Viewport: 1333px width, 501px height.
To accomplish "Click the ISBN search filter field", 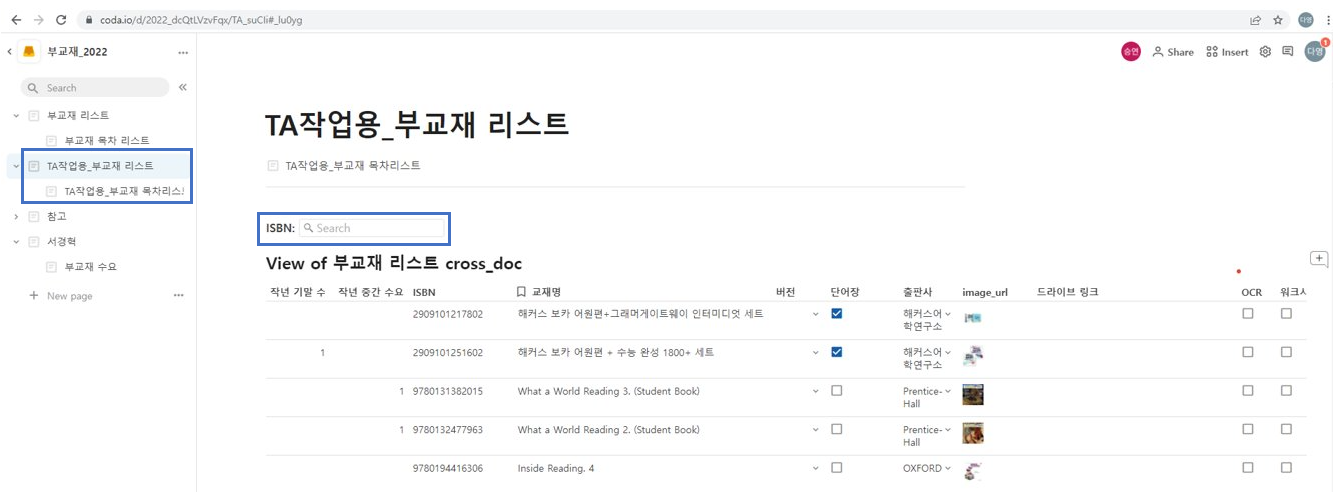I will (x=371, y=228).
